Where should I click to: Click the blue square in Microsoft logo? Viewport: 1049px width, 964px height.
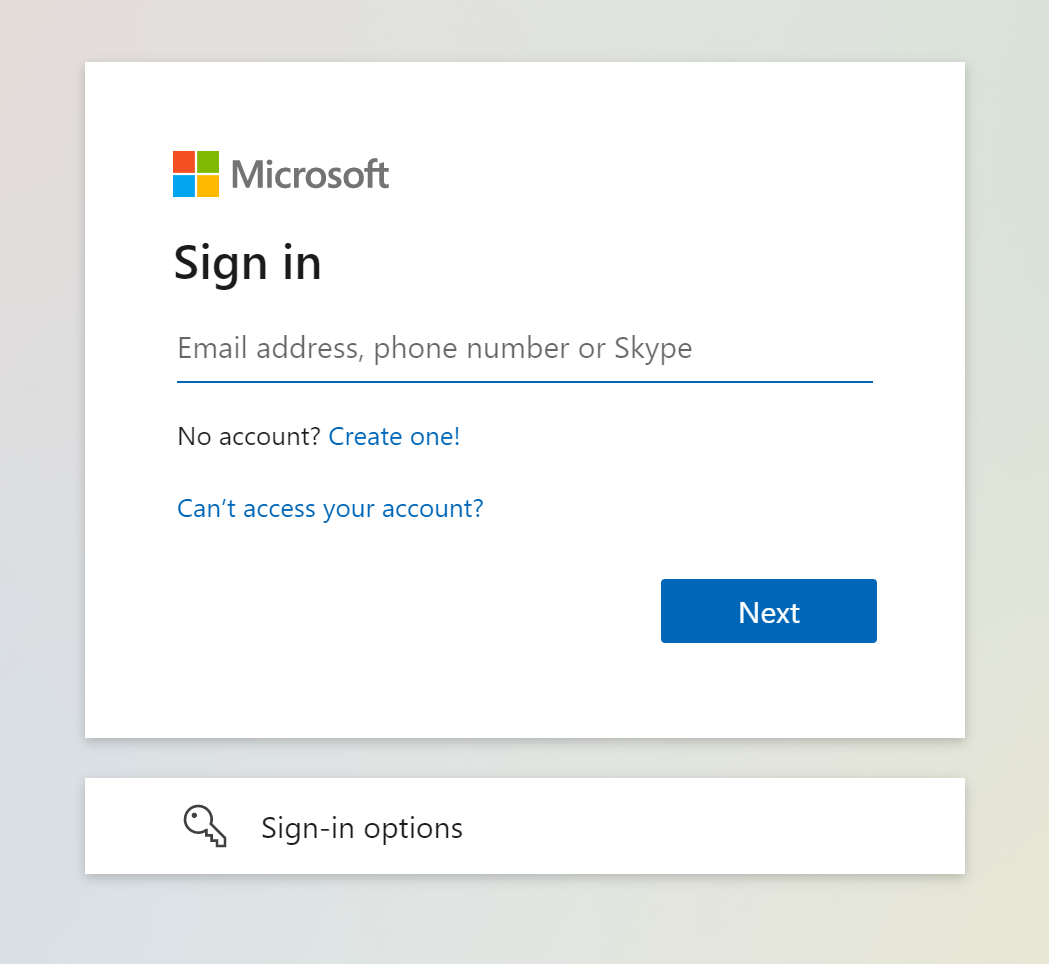pos(184,186)
